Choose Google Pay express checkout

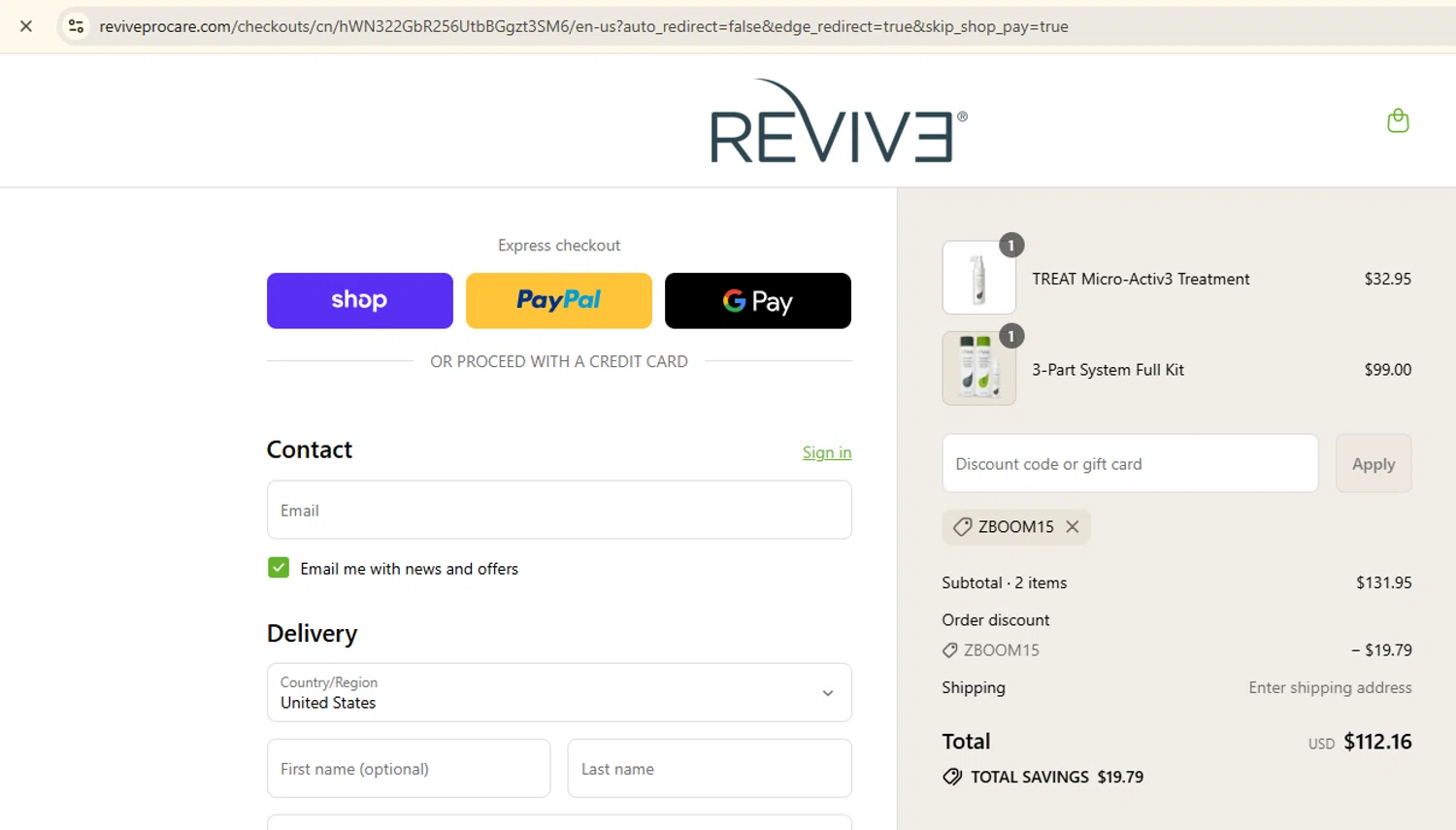point(758,301)
